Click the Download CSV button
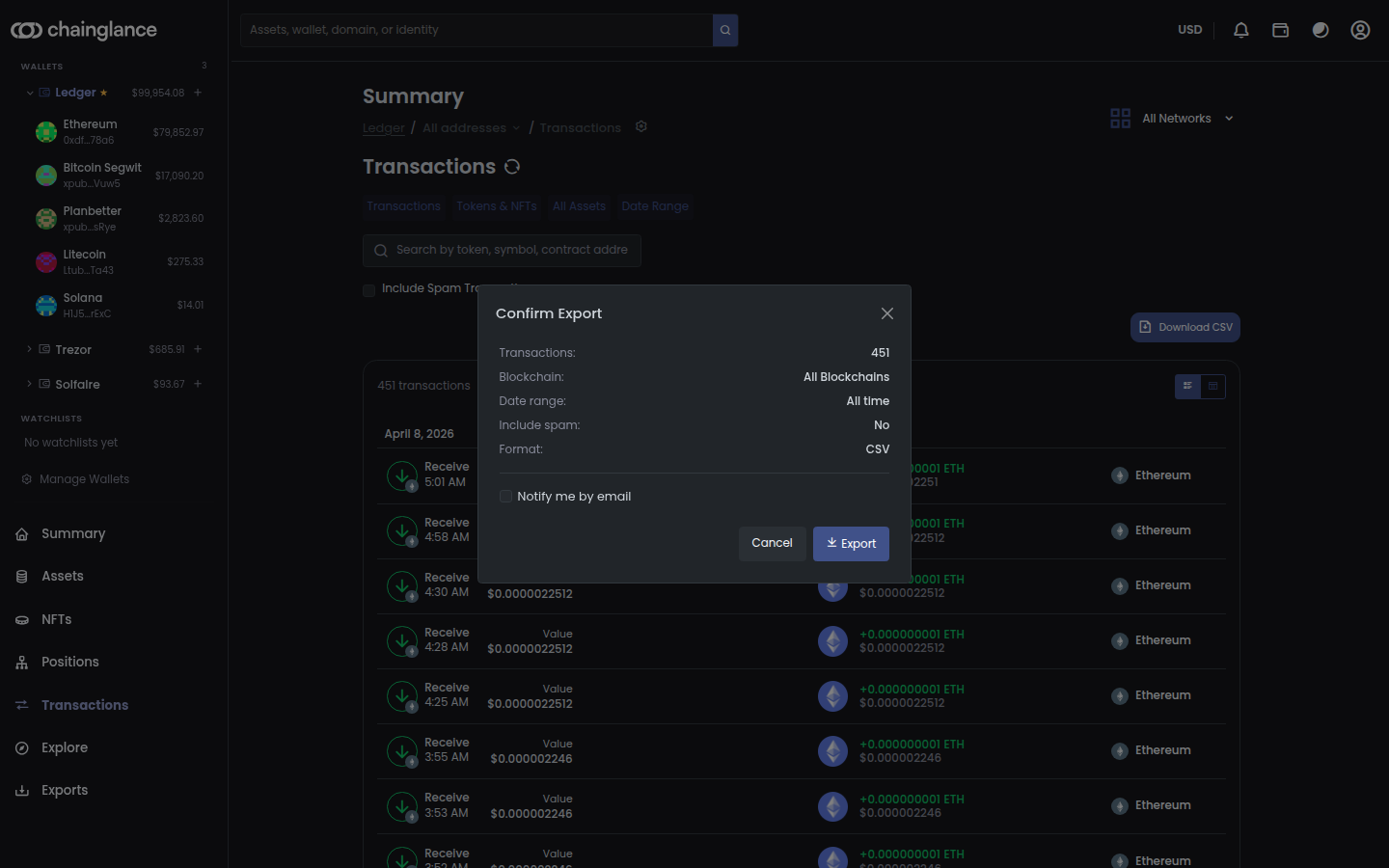 coord(1185,328)
